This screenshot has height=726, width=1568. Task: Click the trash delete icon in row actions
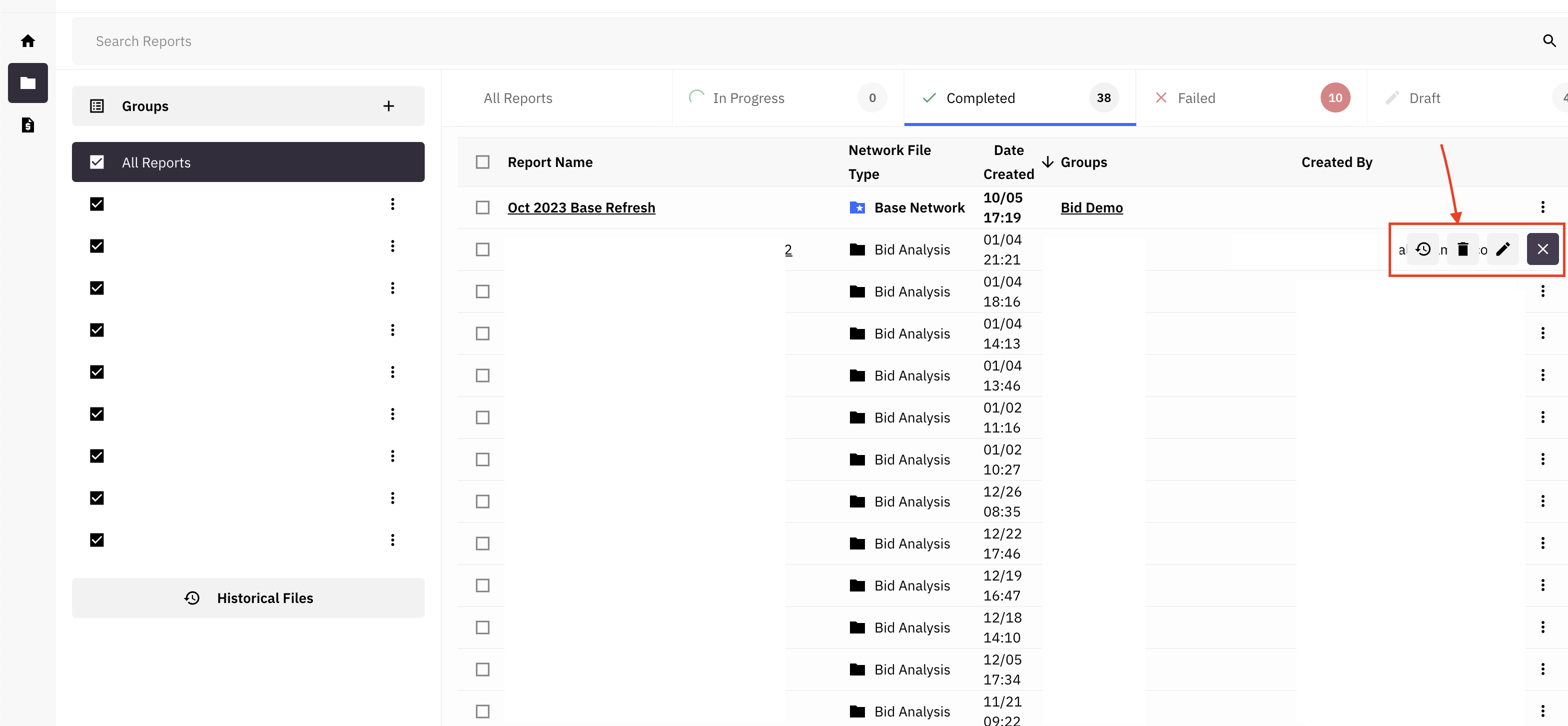click(1463, 249)
